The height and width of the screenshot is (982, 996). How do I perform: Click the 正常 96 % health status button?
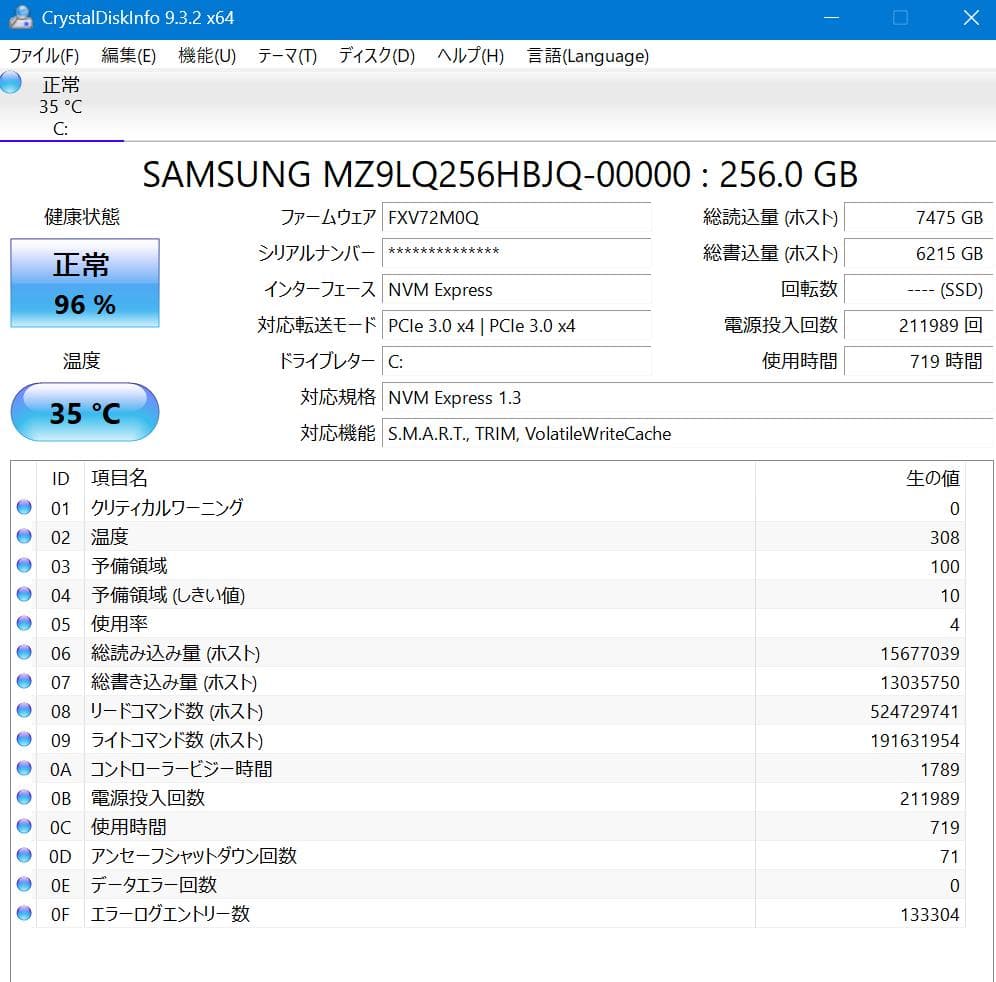pyautogui.click(x=84, y=283)
